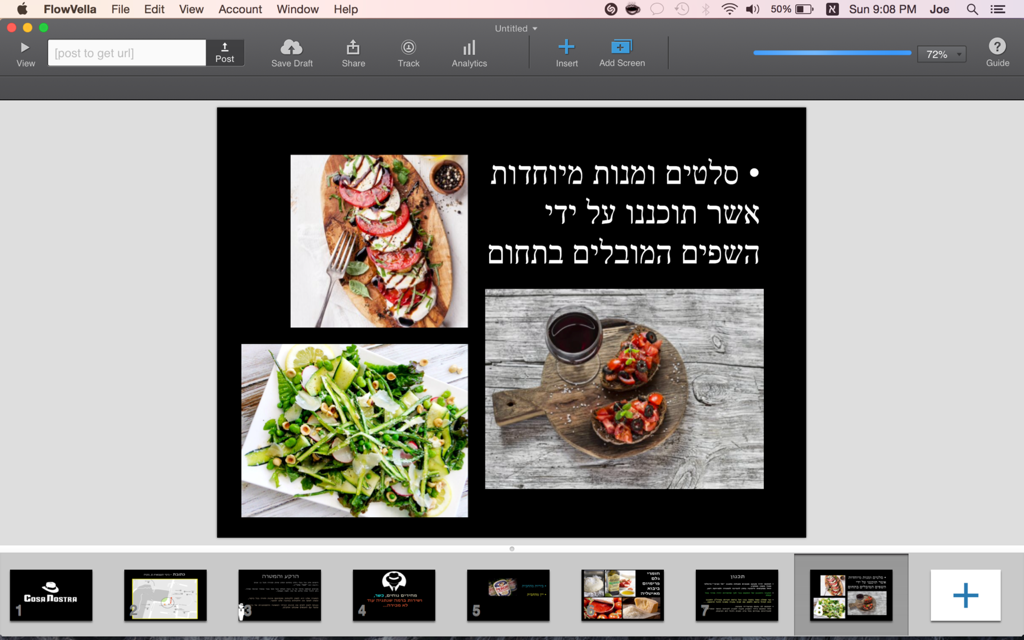This screenshot has width=1024, height=640.
Task: Open the File menu
Action: (120, 9)
